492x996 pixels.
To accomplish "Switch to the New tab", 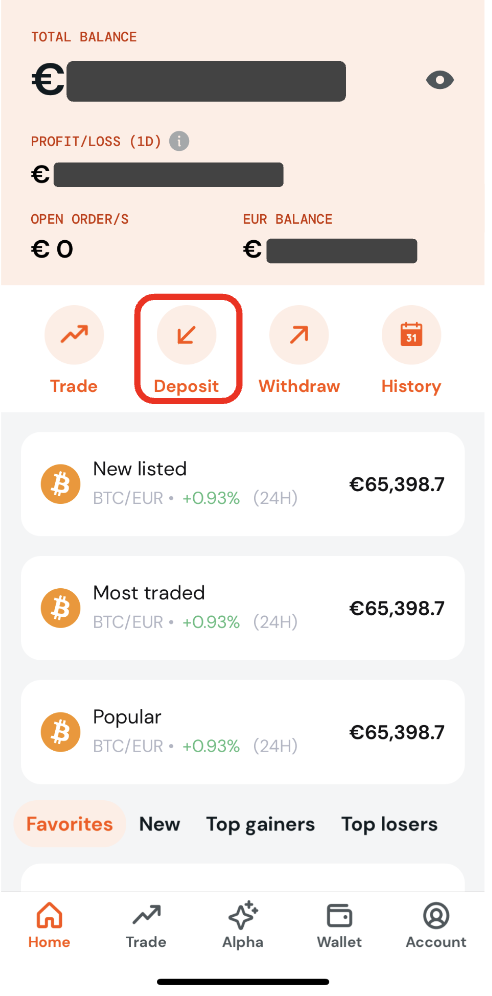I will [159, 824].
